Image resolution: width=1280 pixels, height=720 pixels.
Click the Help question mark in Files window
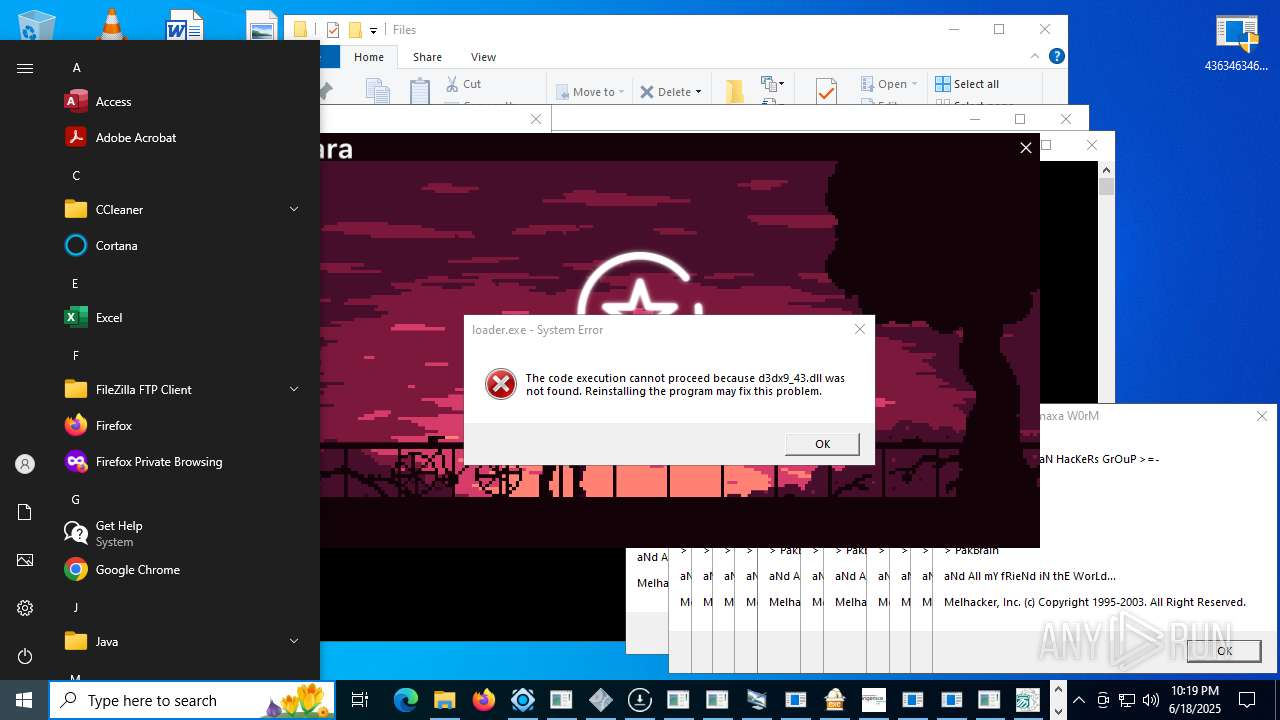point(1056,57)
